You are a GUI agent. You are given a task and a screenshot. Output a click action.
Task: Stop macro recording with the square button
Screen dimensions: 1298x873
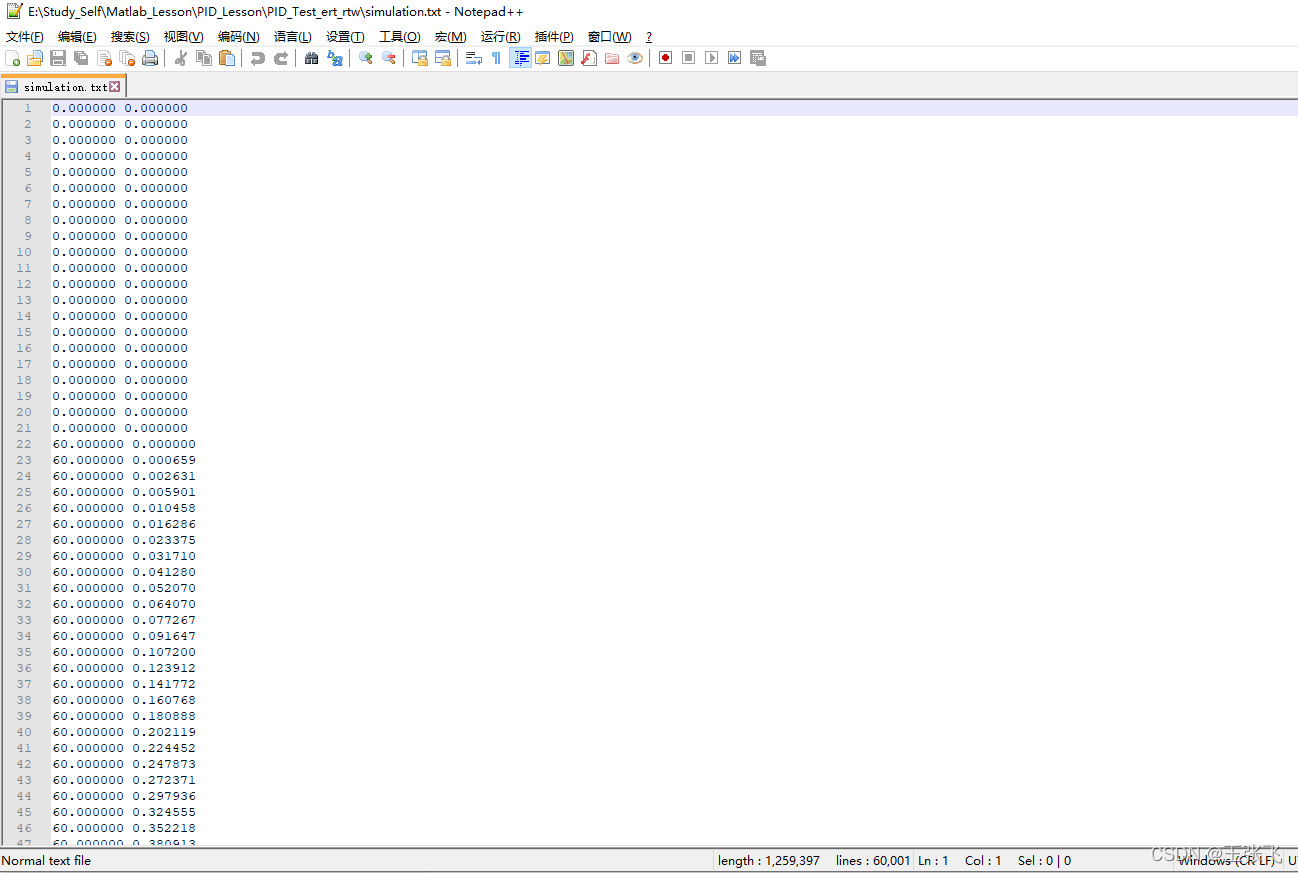pyautogui.click(x=688, y=58)
